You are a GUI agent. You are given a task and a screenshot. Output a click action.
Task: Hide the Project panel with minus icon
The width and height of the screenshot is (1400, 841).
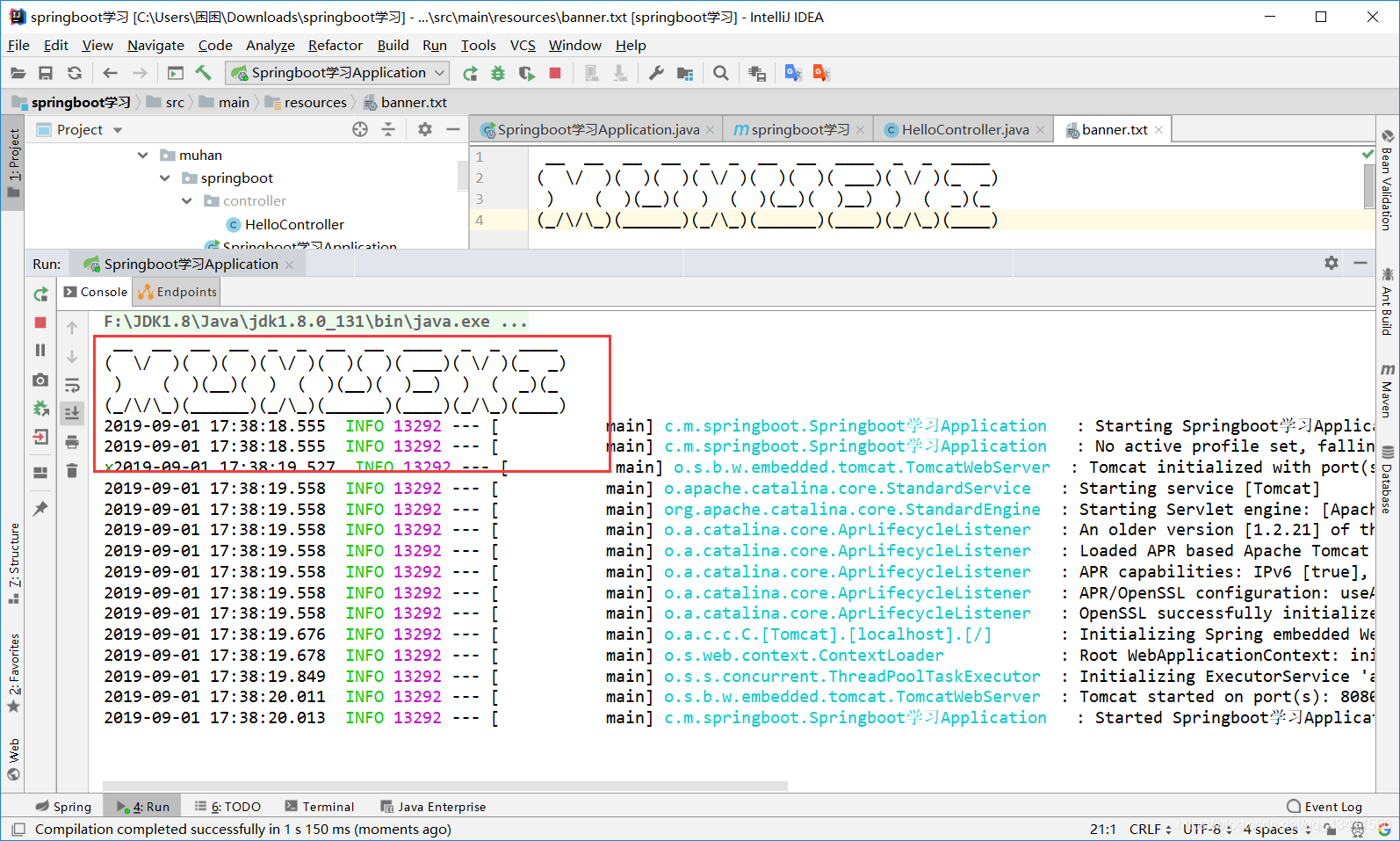tap(453, 130)
